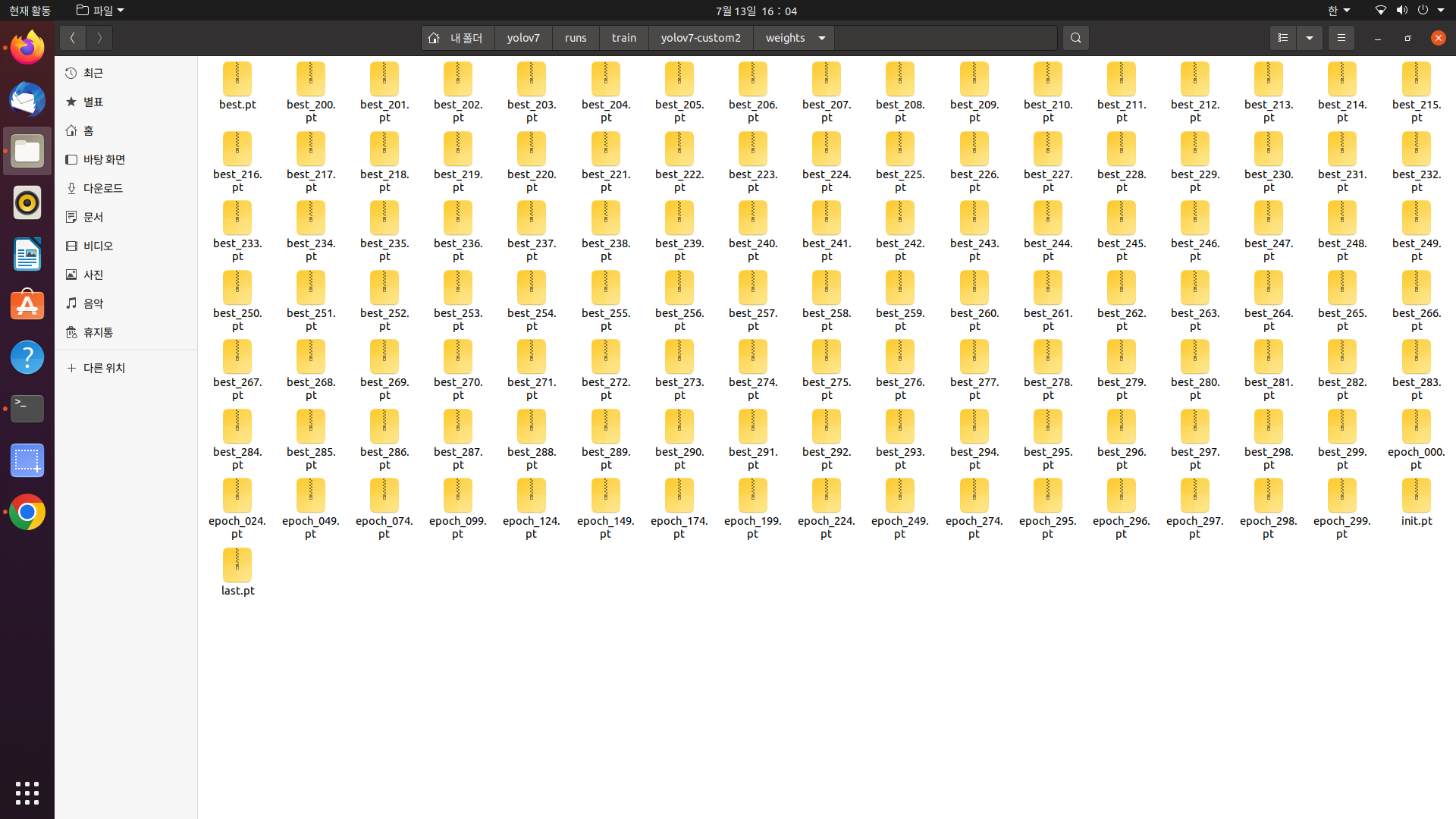The height and width of the screenshot is (819, 1456).
Task: Select the epoch_000.pt file
Action: coord(1416,440)
